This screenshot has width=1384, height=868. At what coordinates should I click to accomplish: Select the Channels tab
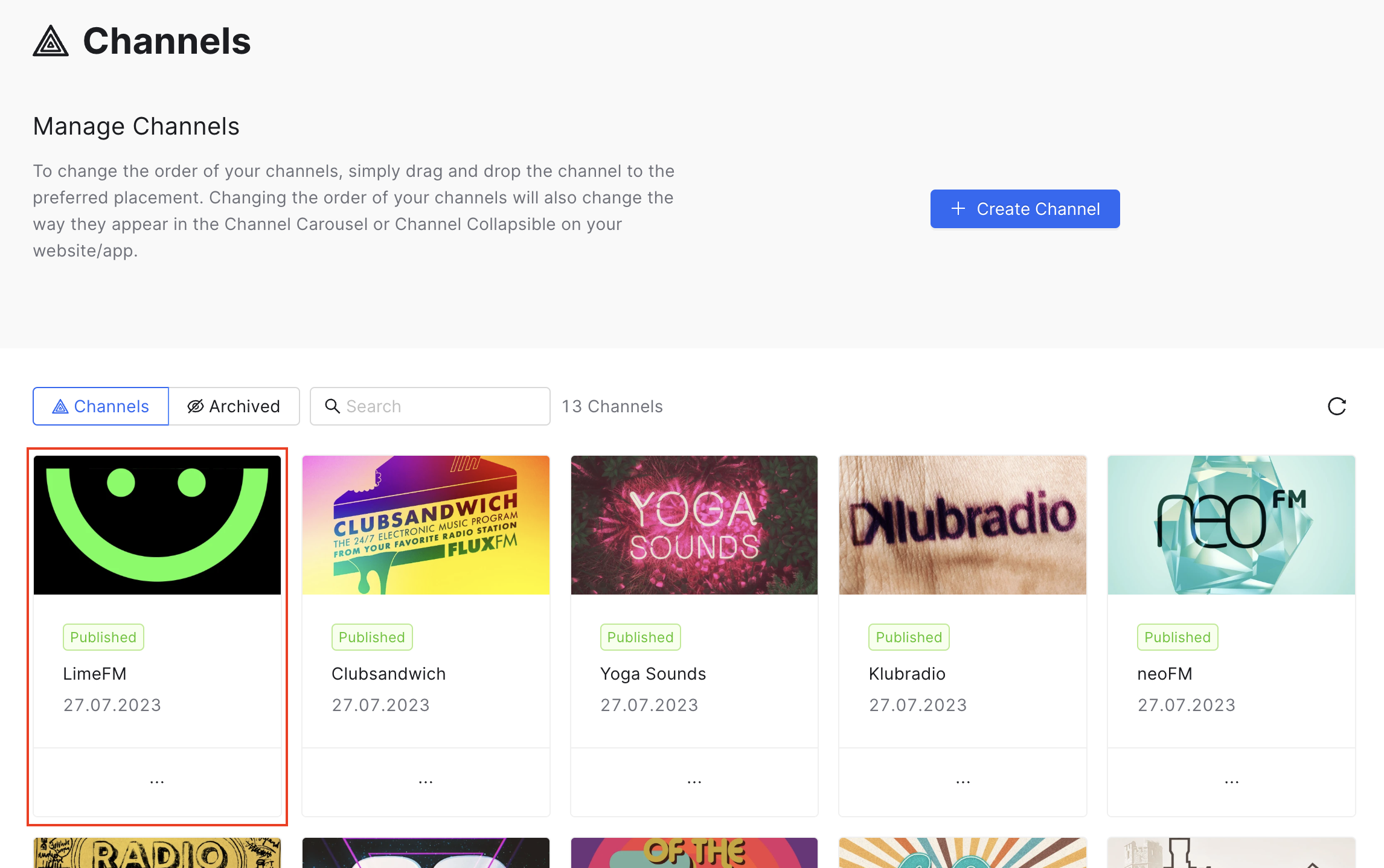click(x=101, y=406)
